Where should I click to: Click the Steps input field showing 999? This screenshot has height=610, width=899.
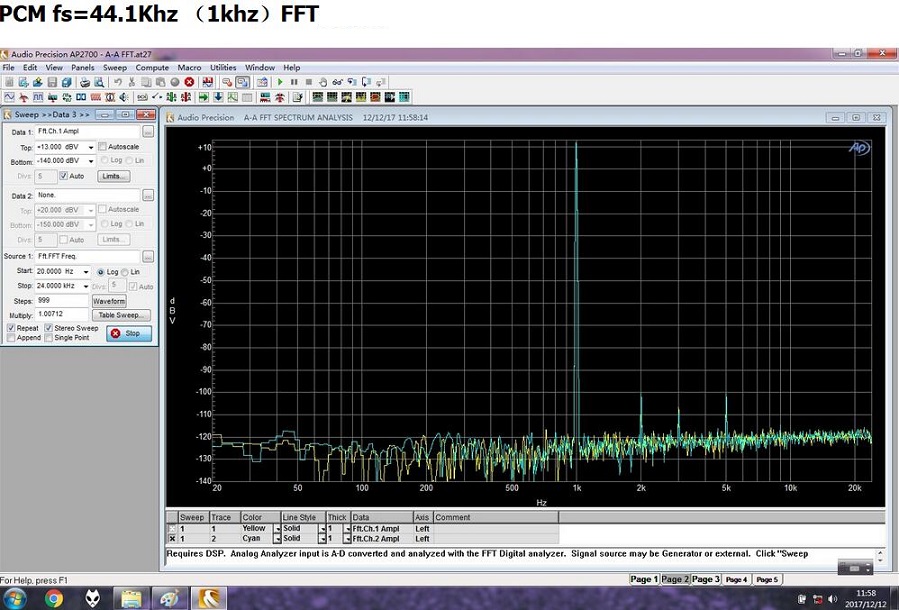(62, 301)
